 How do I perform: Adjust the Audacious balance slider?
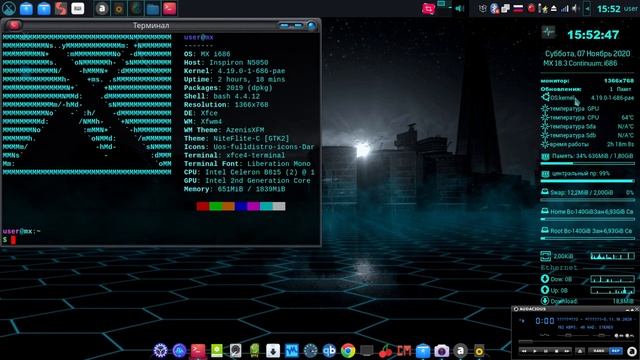pyautogui.click(x=602, y=336)
